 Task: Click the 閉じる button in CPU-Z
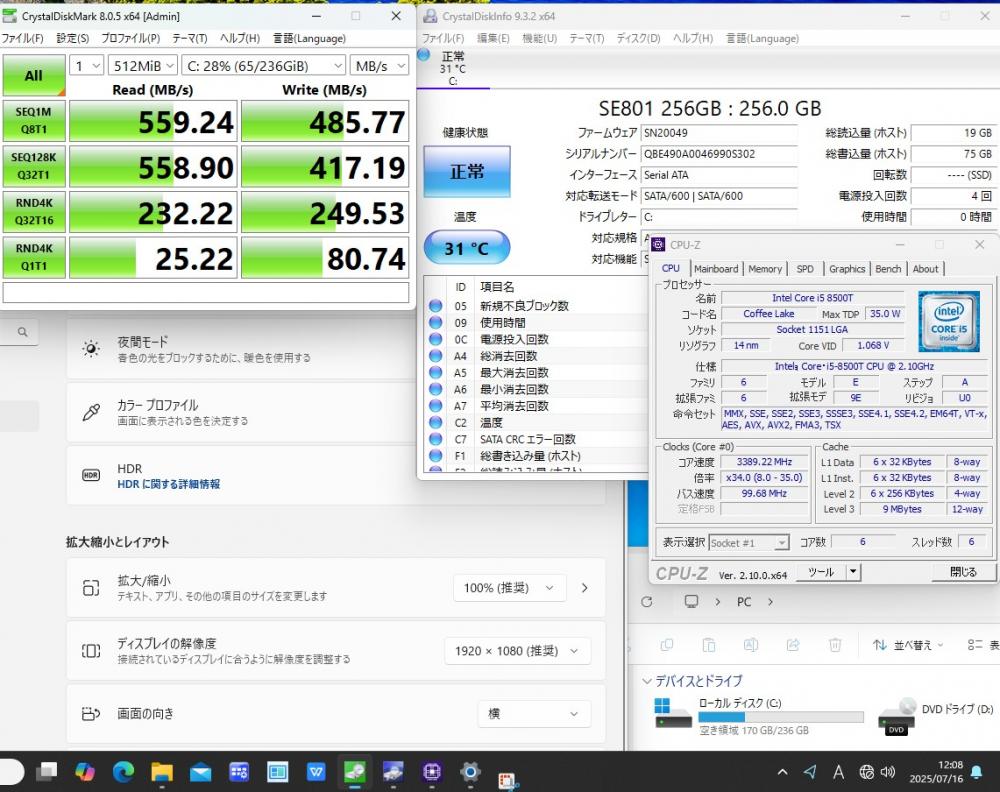[x=963, y=572]
